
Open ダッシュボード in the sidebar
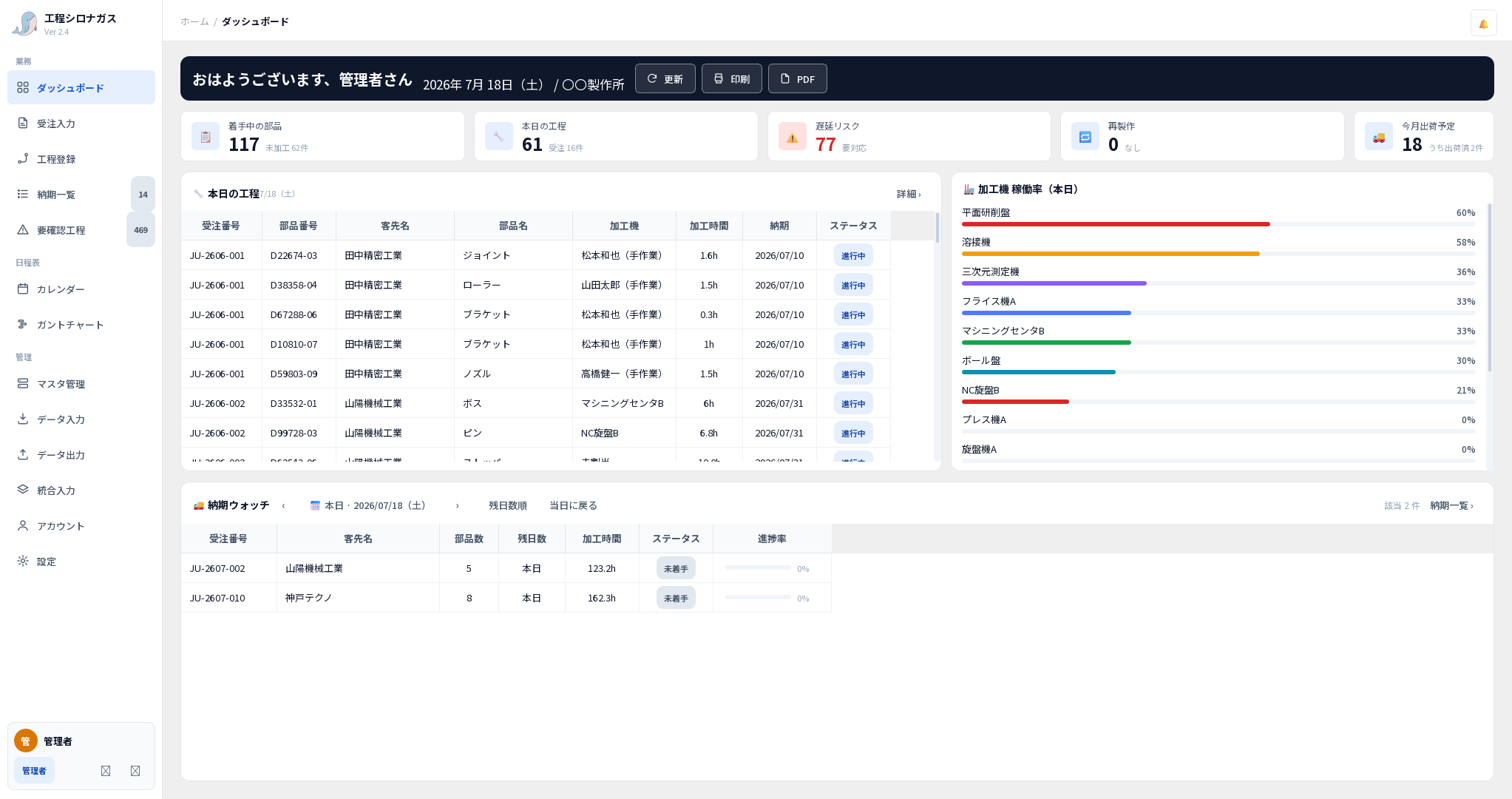(x=81, y=87)
